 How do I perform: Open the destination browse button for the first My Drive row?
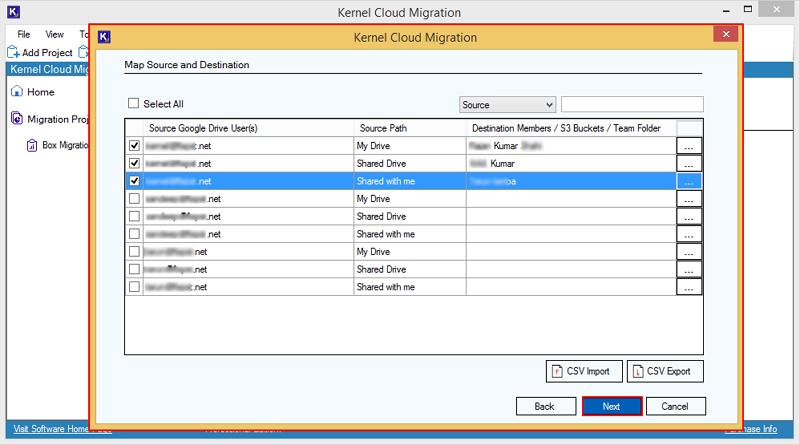pos(689,146)
